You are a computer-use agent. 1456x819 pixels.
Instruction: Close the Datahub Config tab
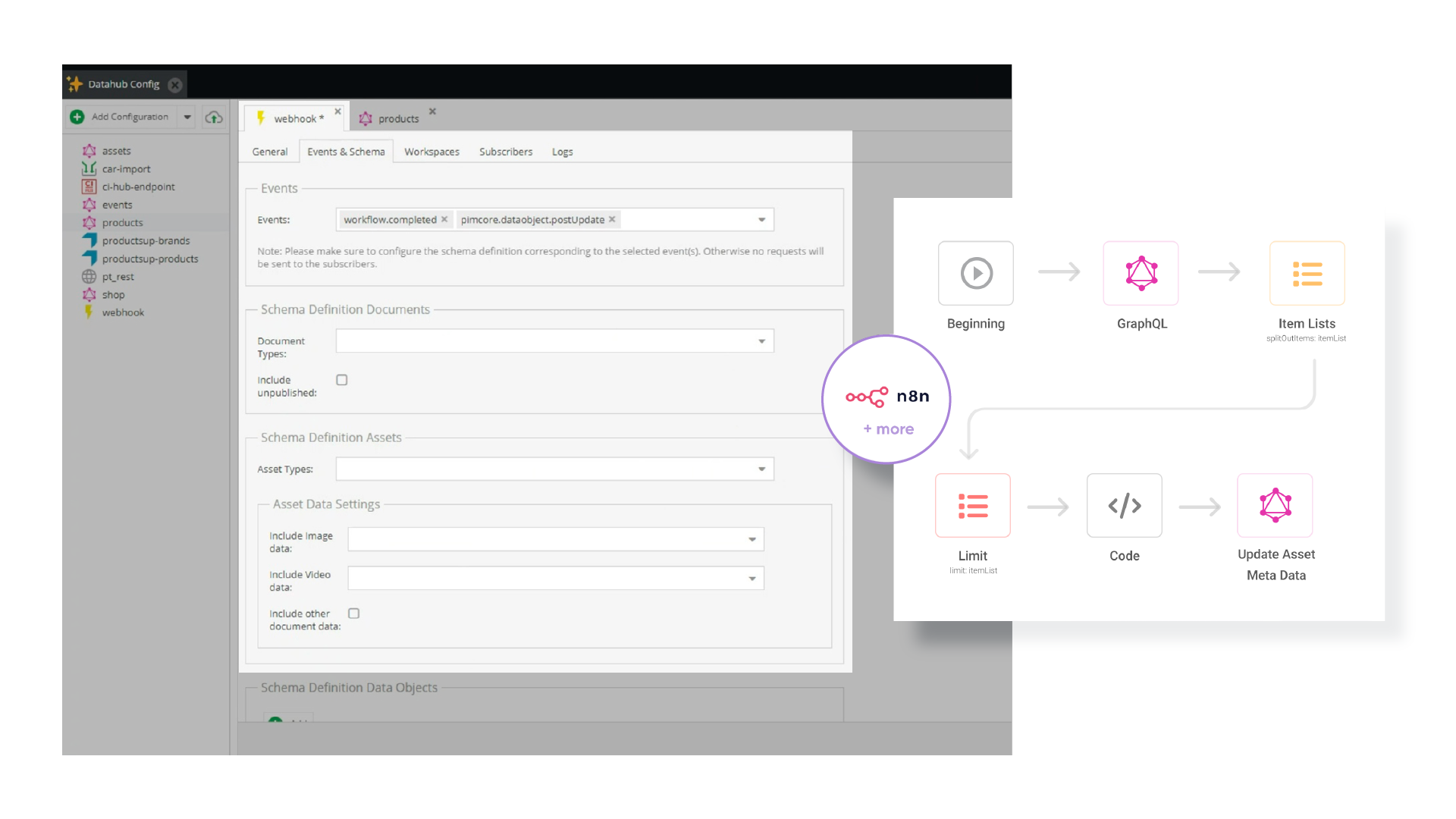[175, 85]
